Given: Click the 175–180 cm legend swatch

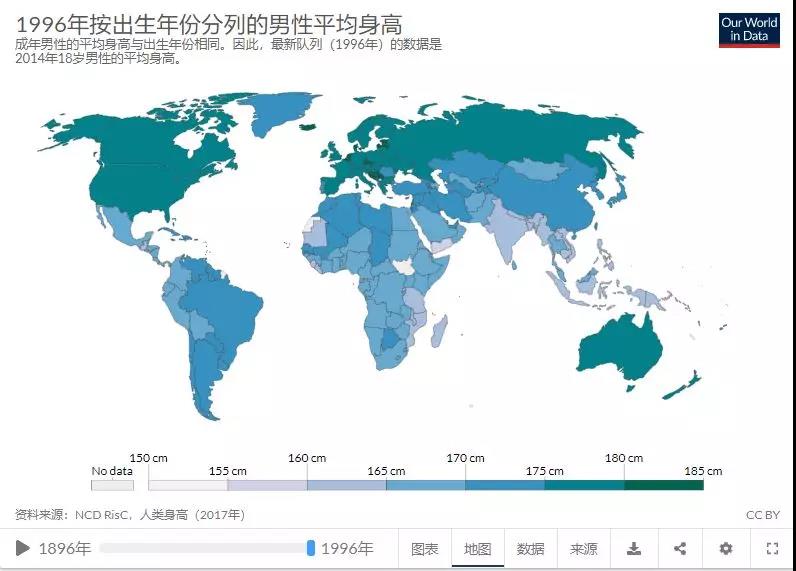Looking at the screenshot, I should click(x=584, y=485).
